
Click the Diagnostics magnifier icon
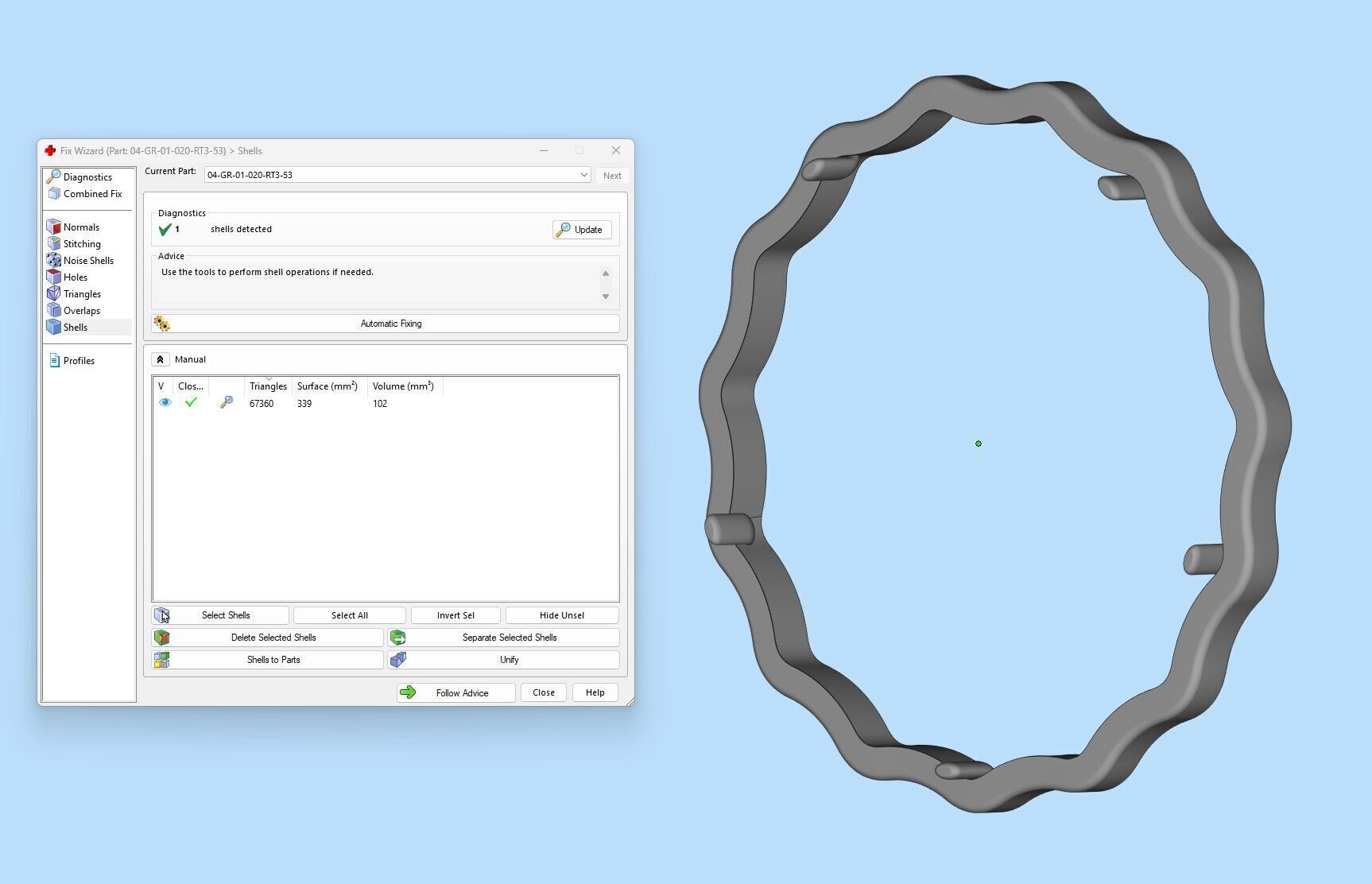[54, 176]
